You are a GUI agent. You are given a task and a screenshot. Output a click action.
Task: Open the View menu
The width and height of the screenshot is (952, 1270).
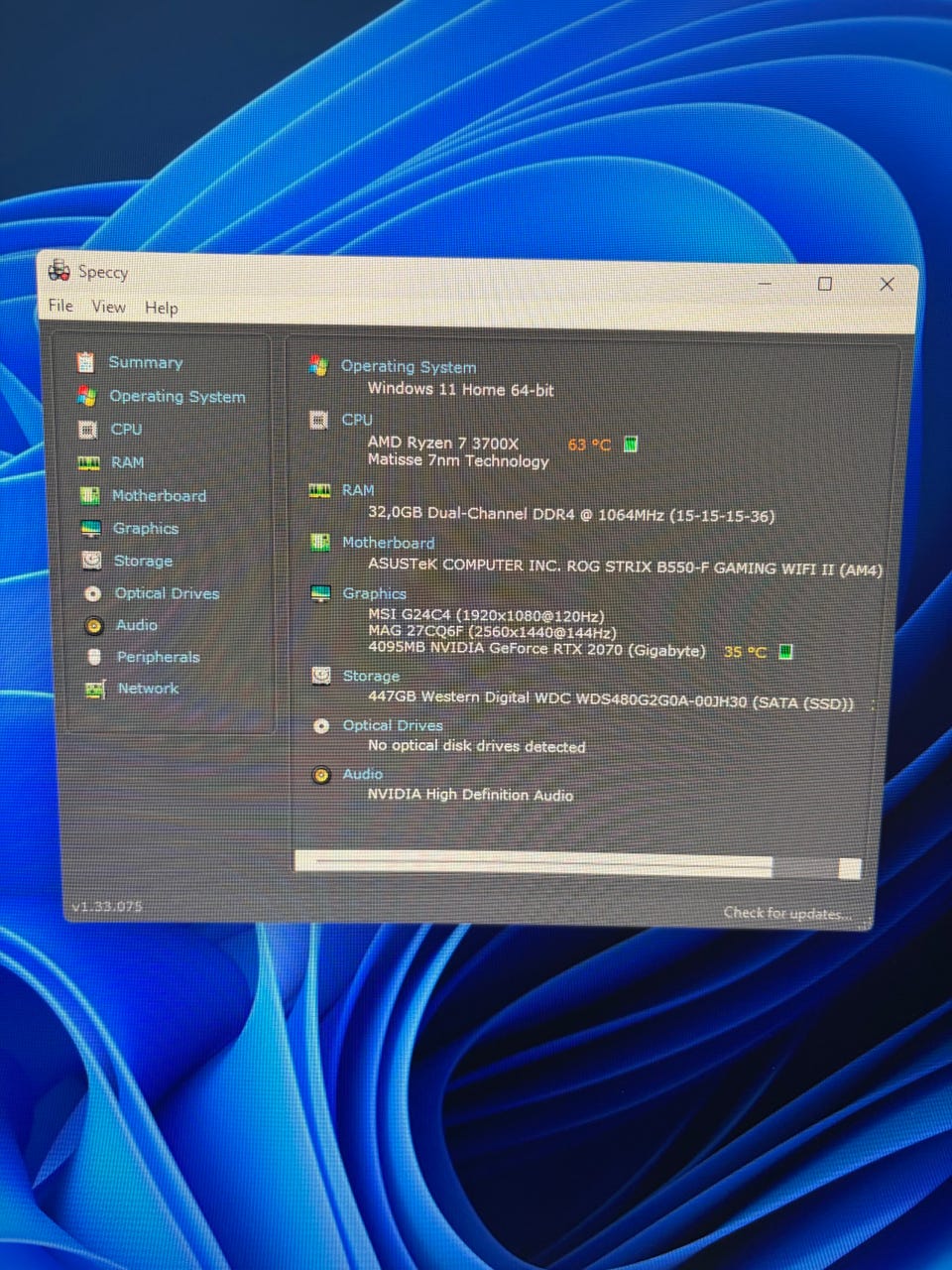click(109, 307)
